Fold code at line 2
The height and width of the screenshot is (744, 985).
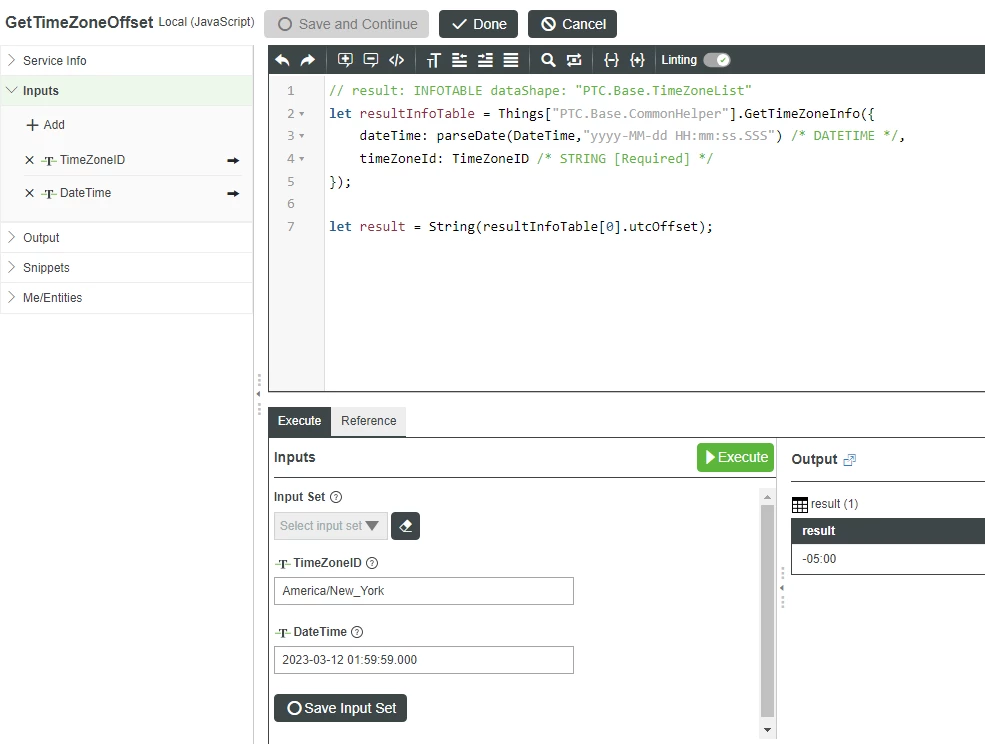click(x=302, y=114)
